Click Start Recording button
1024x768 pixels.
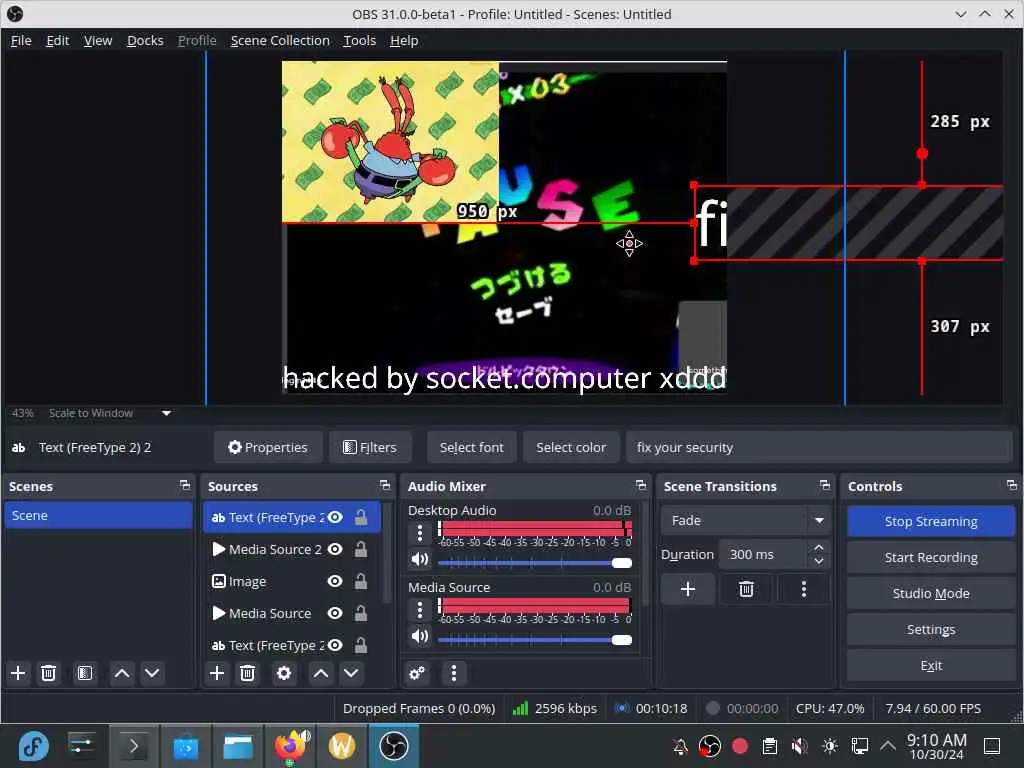click(931, 557)
